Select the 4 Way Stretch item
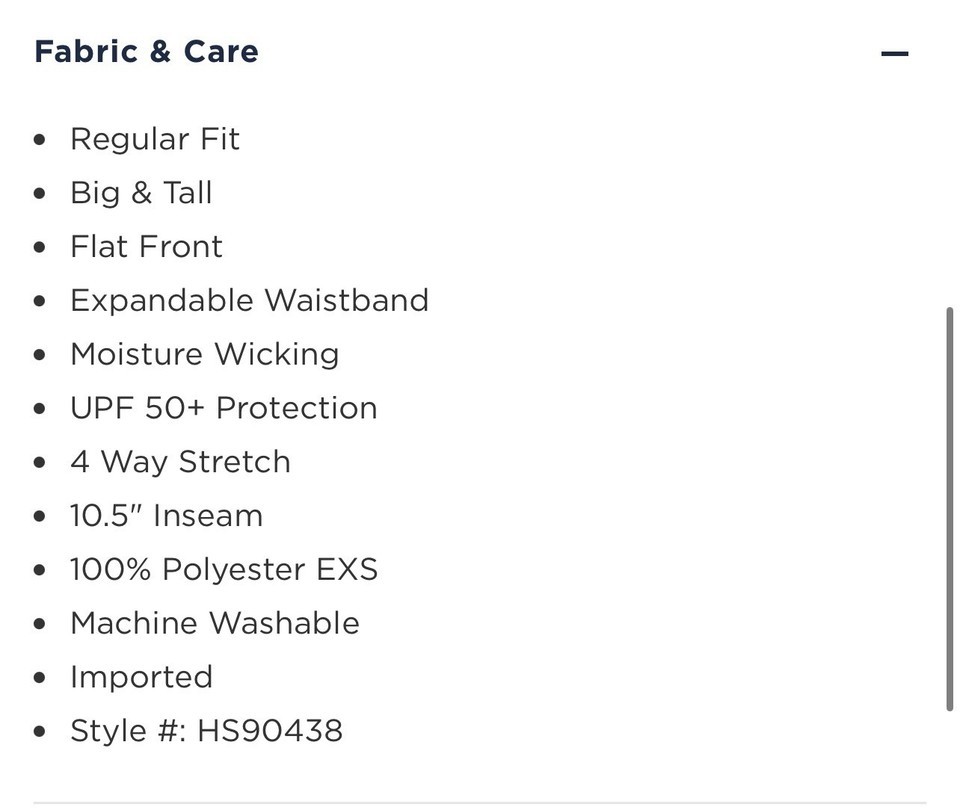This screenshot has height=810, width=960. [180, 462]
